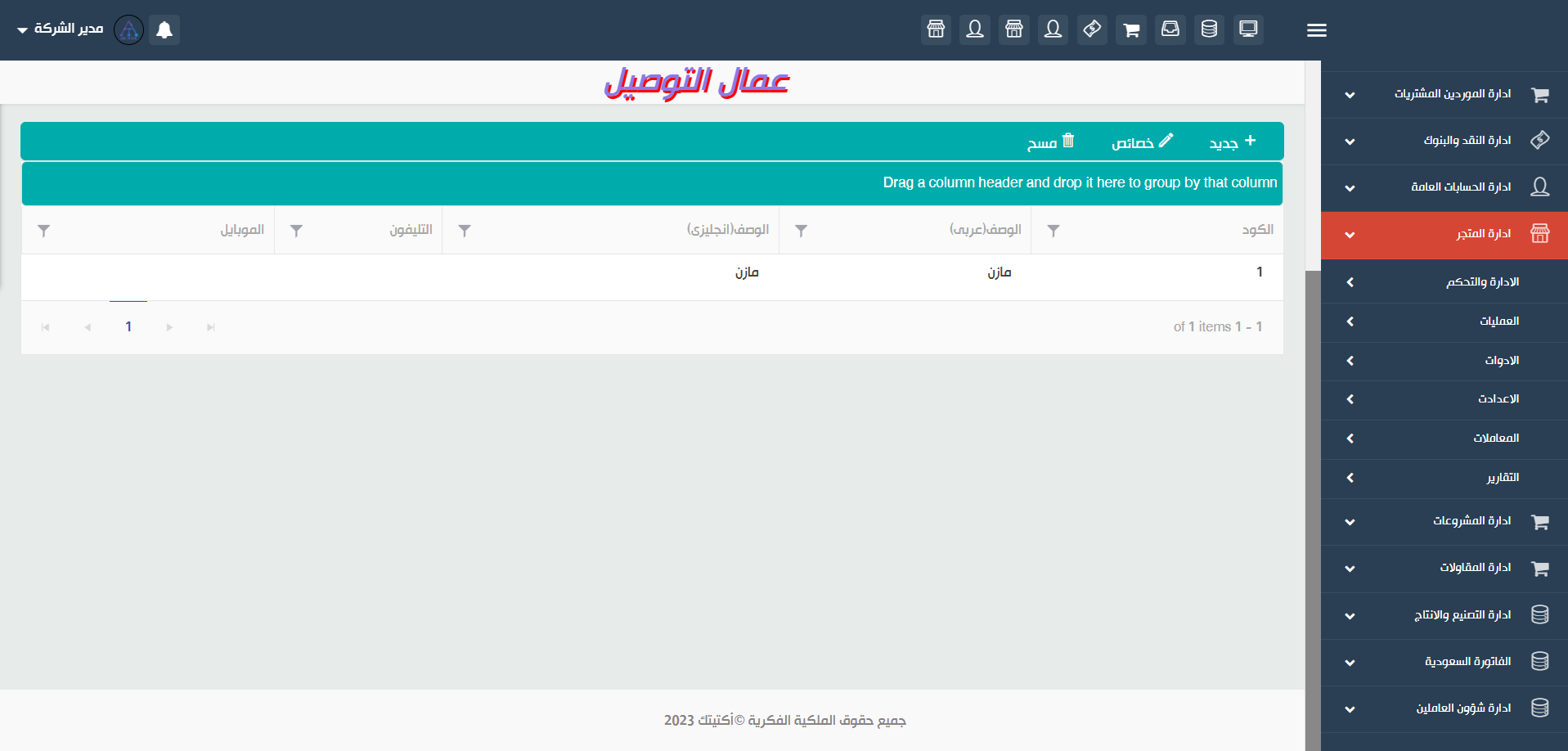Click the leftmost store icon in top toolbar
This screenshot has width=1568, height=751.
pyautogui.click(x=936, y=29)
